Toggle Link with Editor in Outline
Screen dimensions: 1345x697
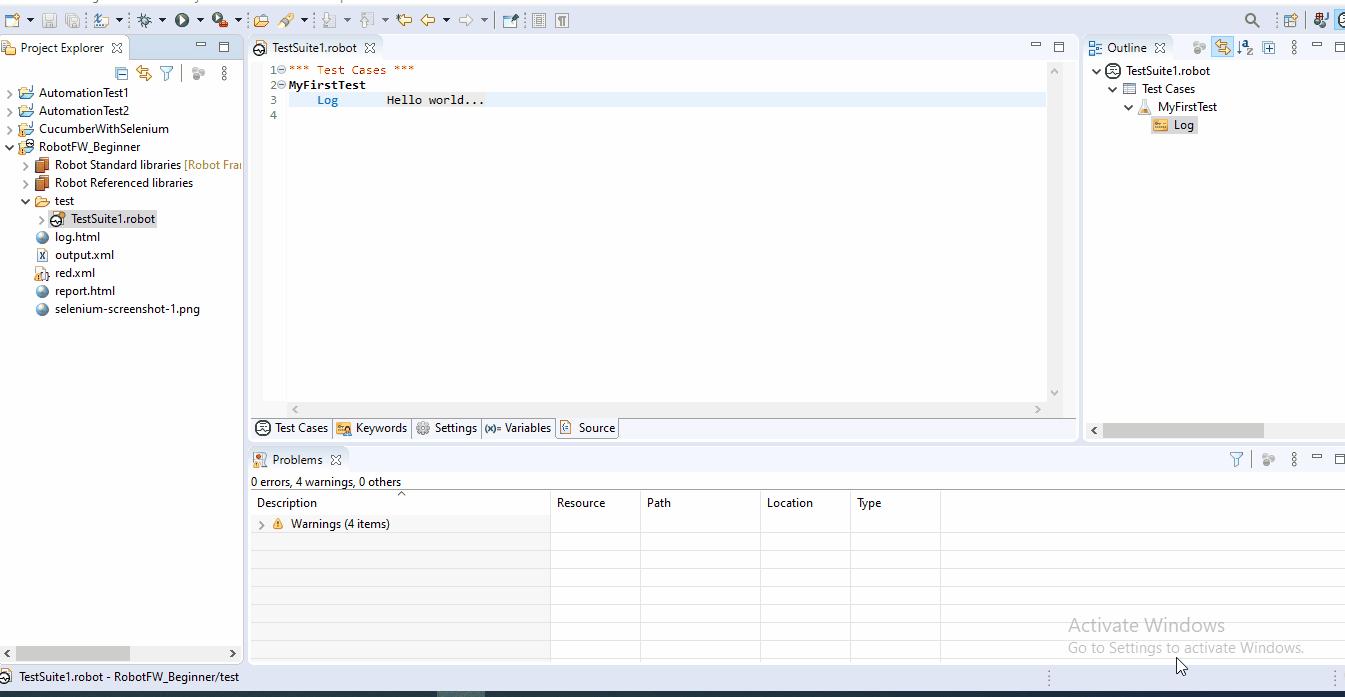[1222, 47]
